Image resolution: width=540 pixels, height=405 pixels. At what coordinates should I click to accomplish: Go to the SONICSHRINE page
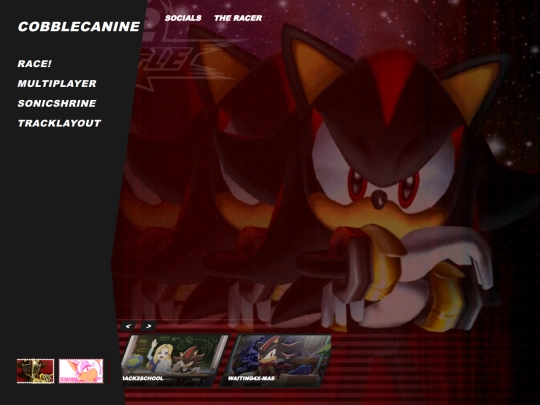pos(57,103)
